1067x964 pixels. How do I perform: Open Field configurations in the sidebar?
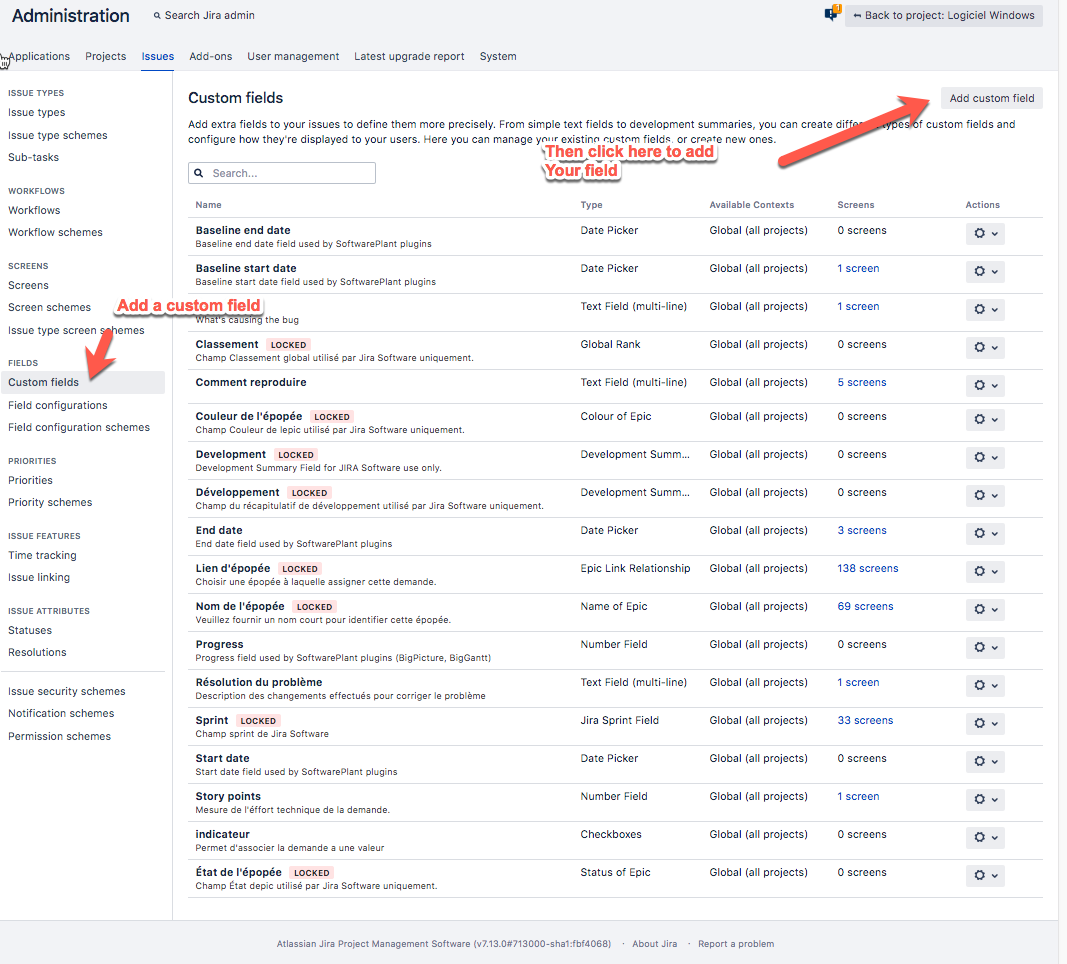point(58,405)
